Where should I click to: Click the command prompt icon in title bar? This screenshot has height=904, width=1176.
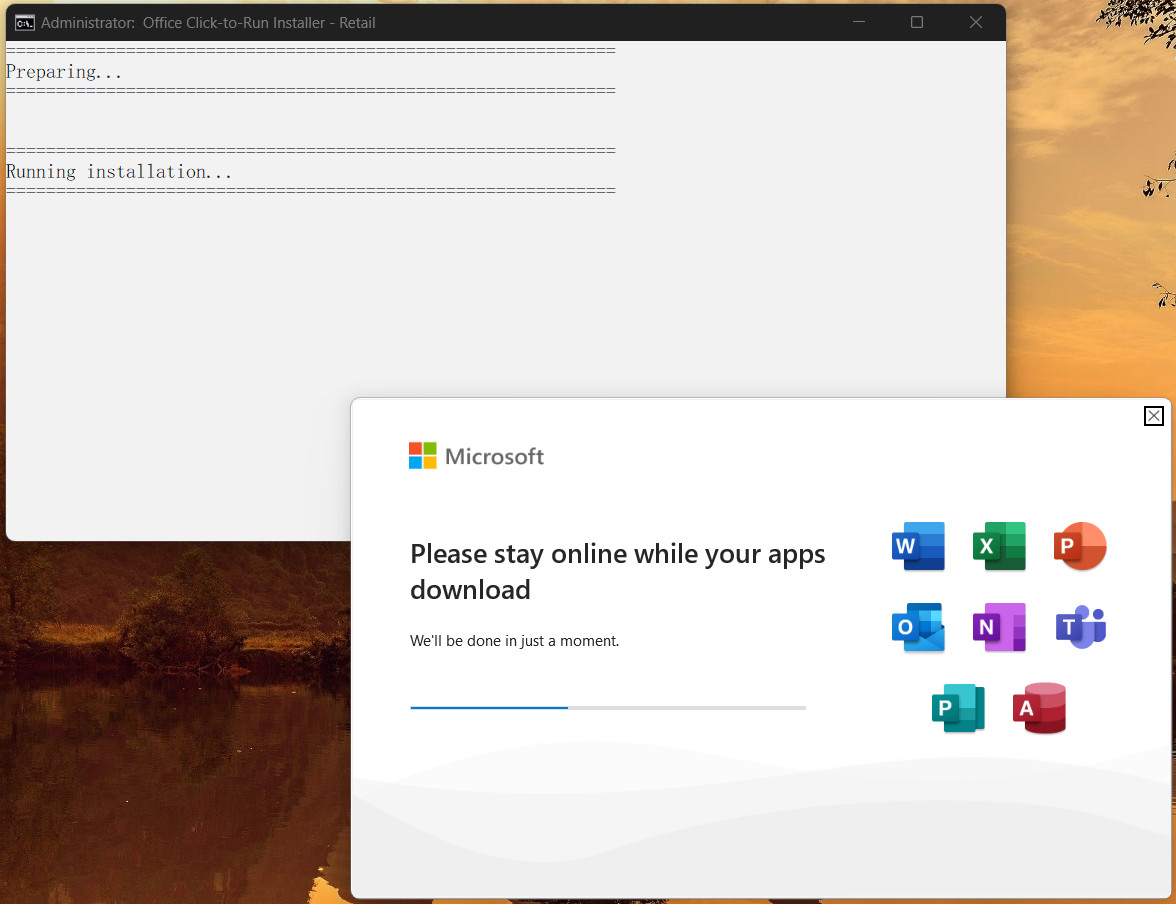[x=25, y=23]
